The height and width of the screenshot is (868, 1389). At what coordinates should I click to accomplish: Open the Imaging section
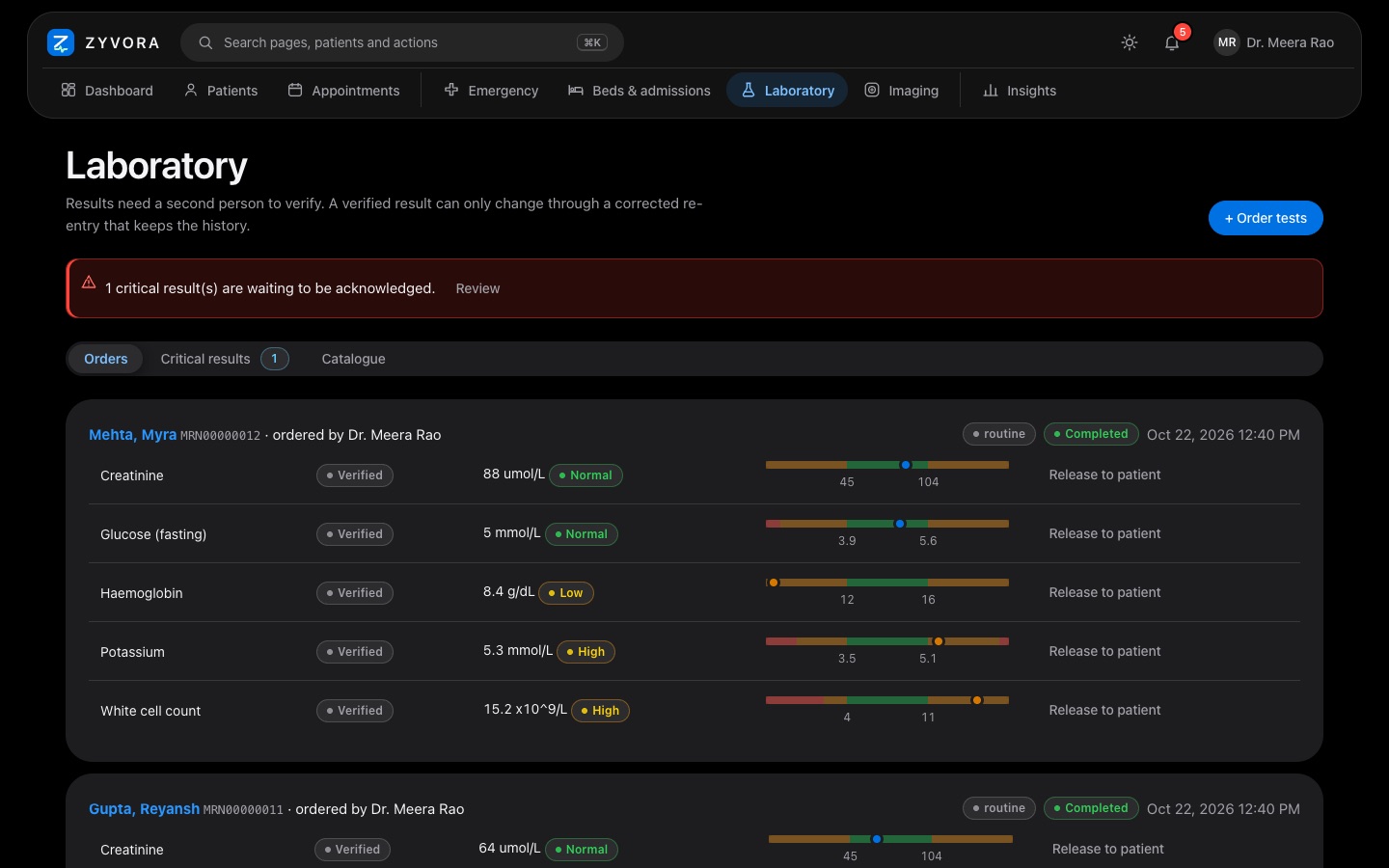coord(901,91)
